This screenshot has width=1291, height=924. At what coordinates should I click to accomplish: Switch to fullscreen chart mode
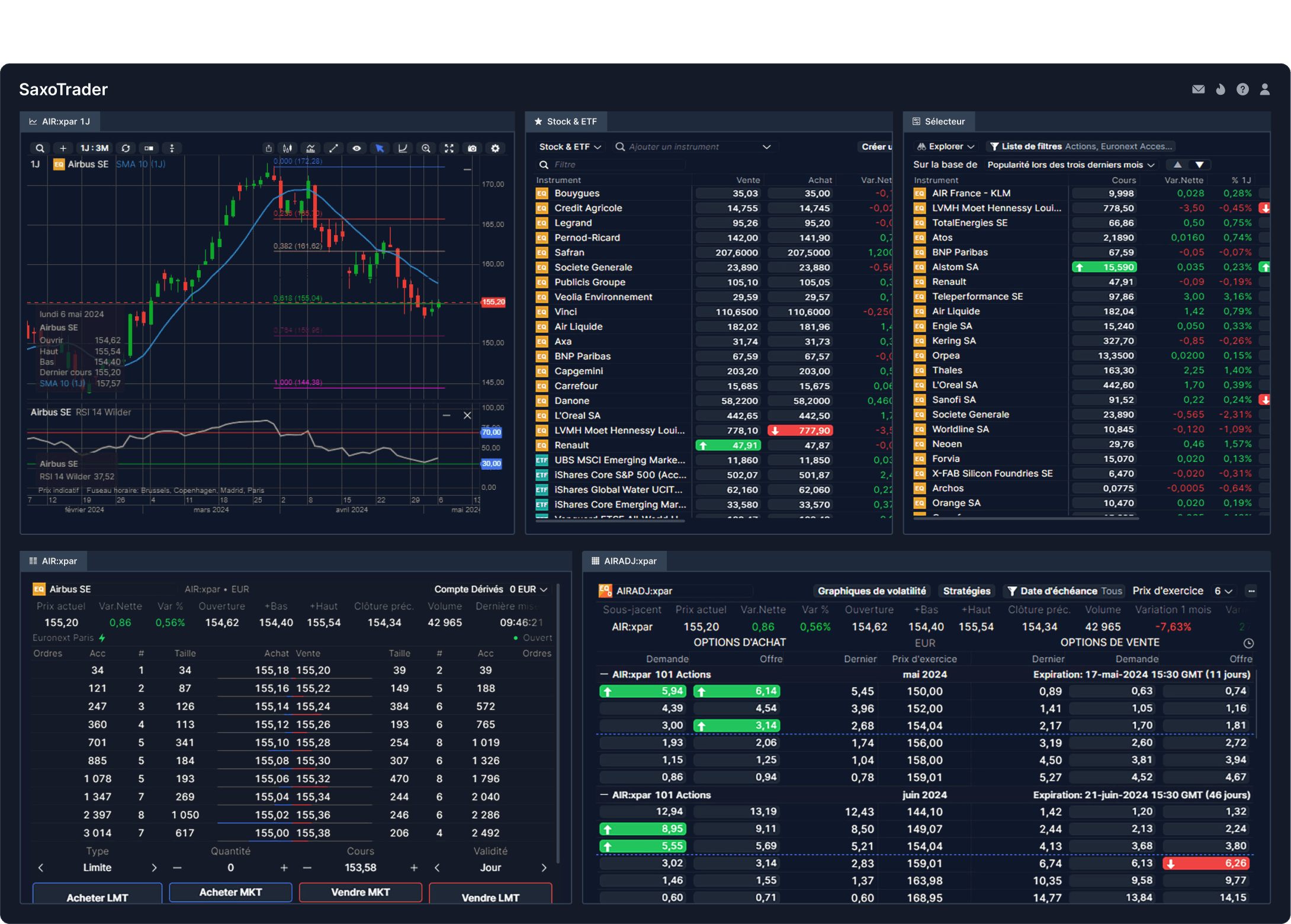(x=448, y=148)
